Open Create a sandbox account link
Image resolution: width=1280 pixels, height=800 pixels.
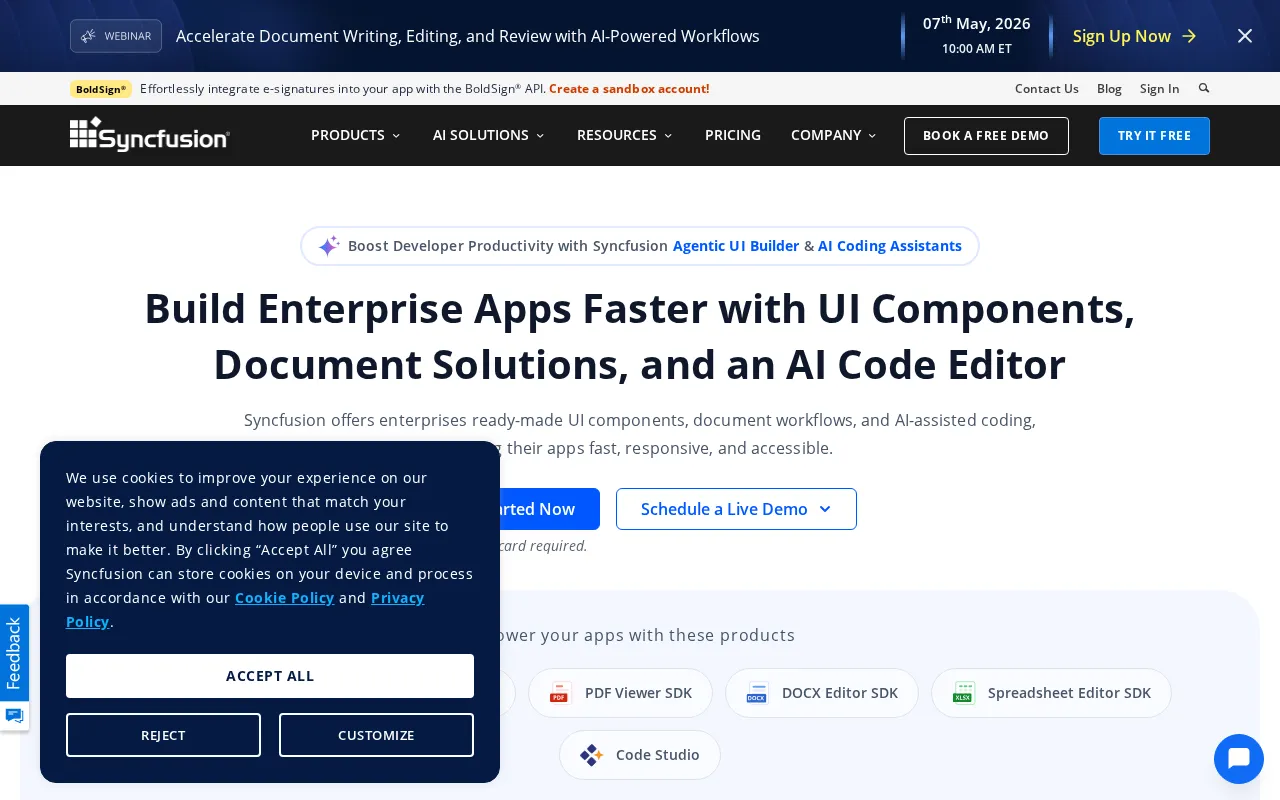pyautogui.click(x=629, y=89)
